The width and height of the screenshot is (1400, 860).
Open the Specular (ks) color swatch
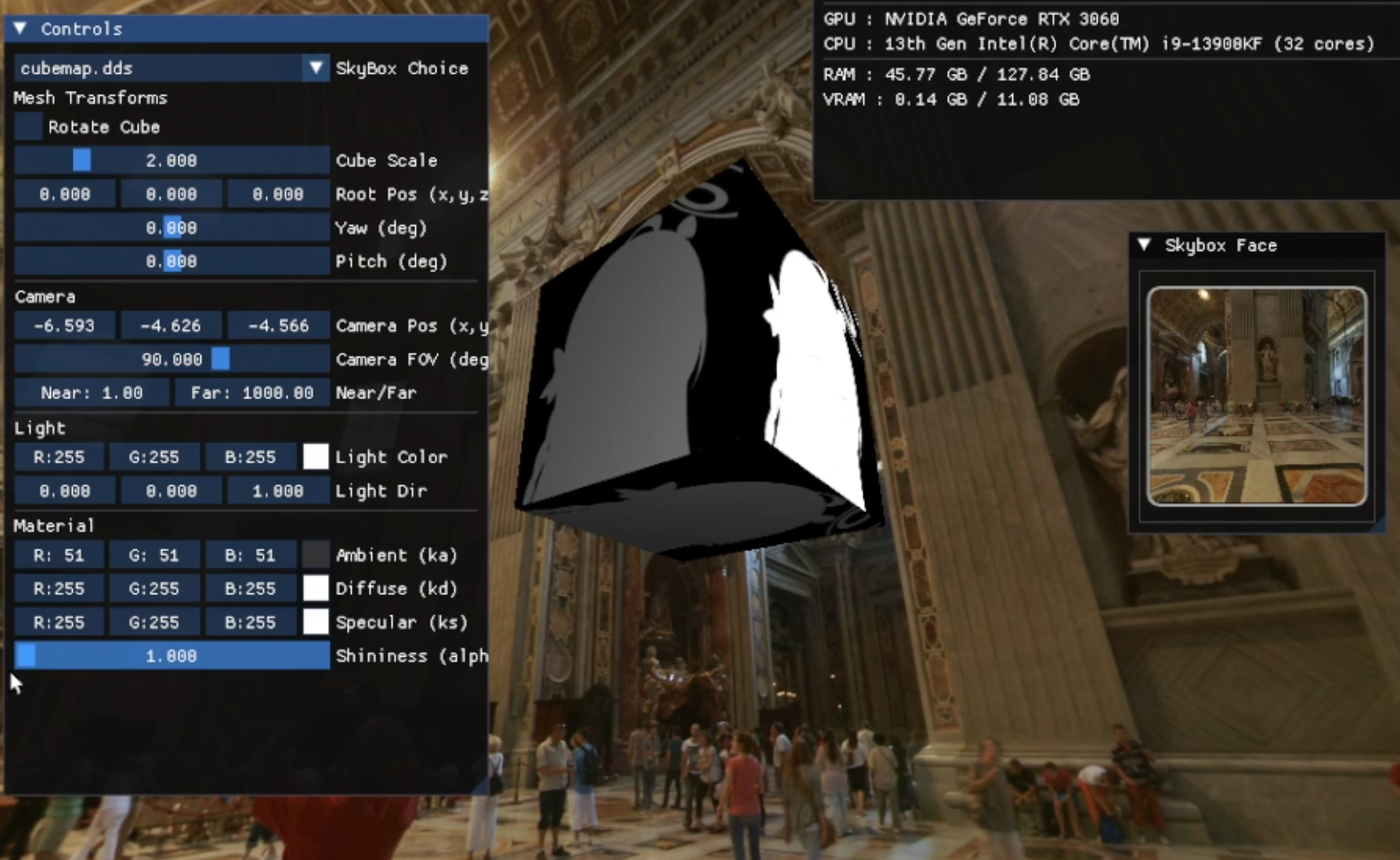pyautogui.click(x=316, y=622)
